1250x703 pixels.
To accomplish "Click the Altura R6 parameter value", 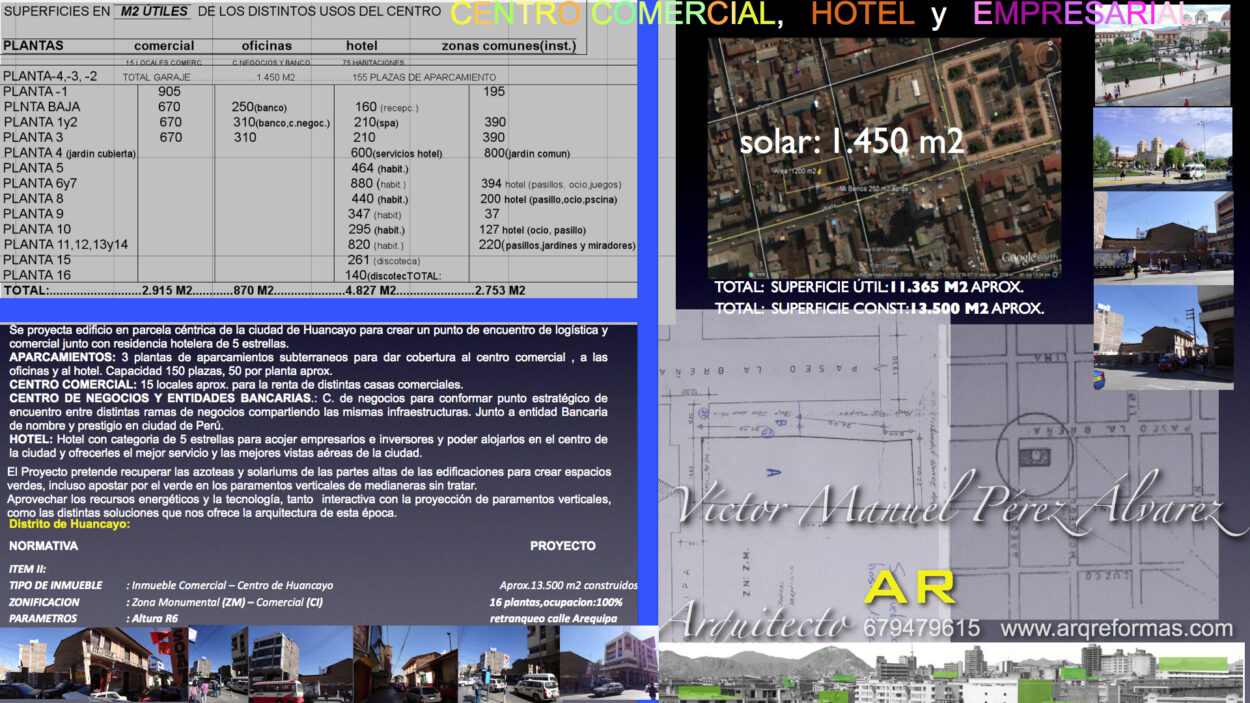I will pos(155,619).
